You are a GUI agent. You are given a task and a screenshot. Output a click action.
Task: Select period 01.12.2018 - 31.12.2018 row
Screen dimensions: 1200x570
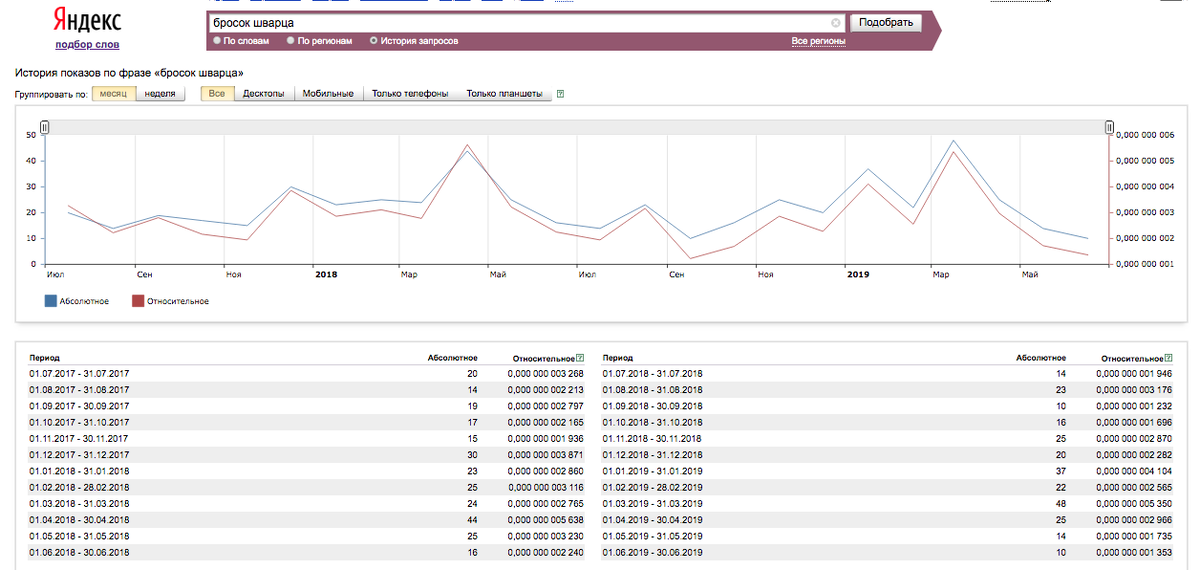(887, 454)
